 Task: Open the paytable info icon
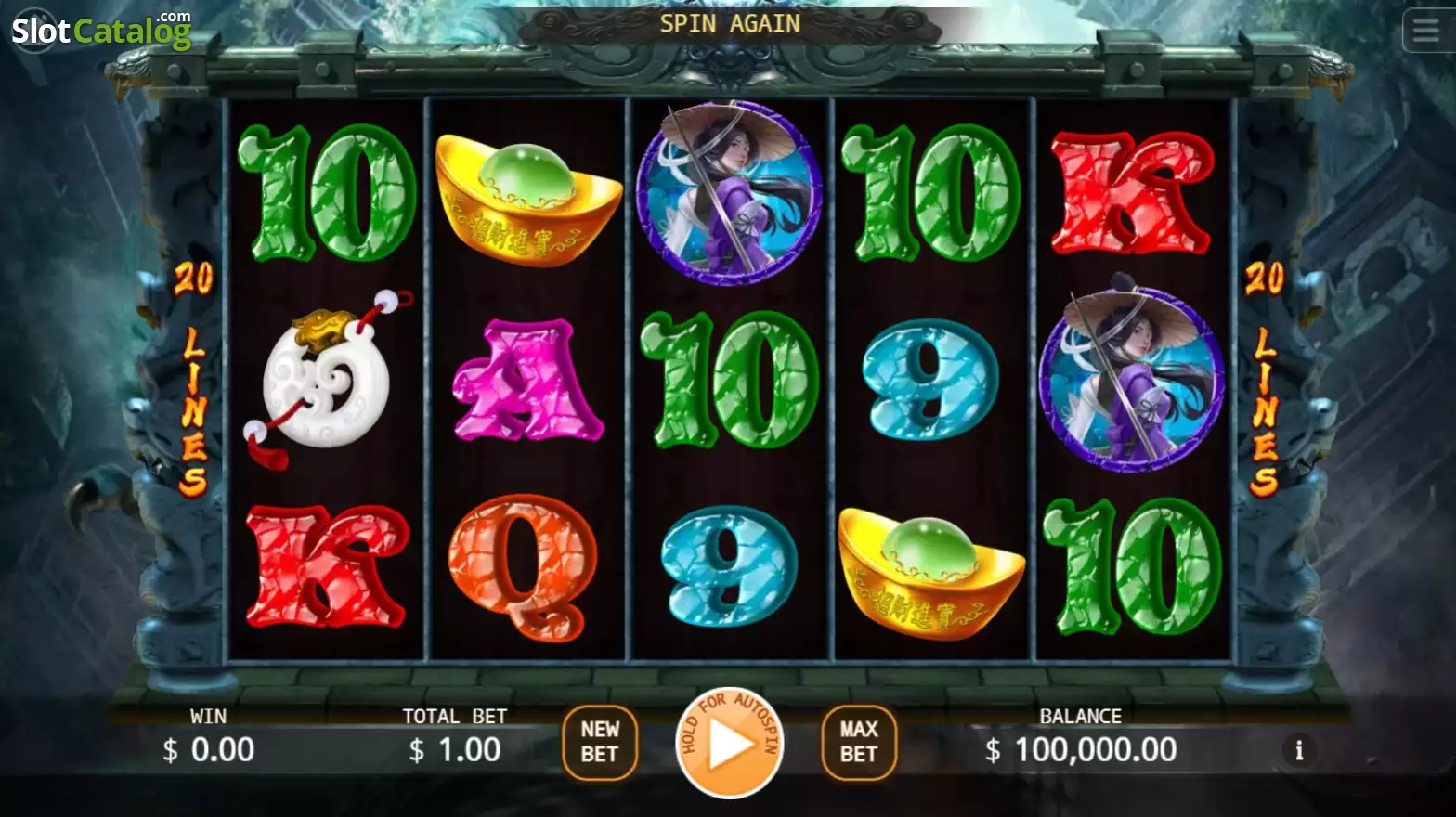point(1299,749)
